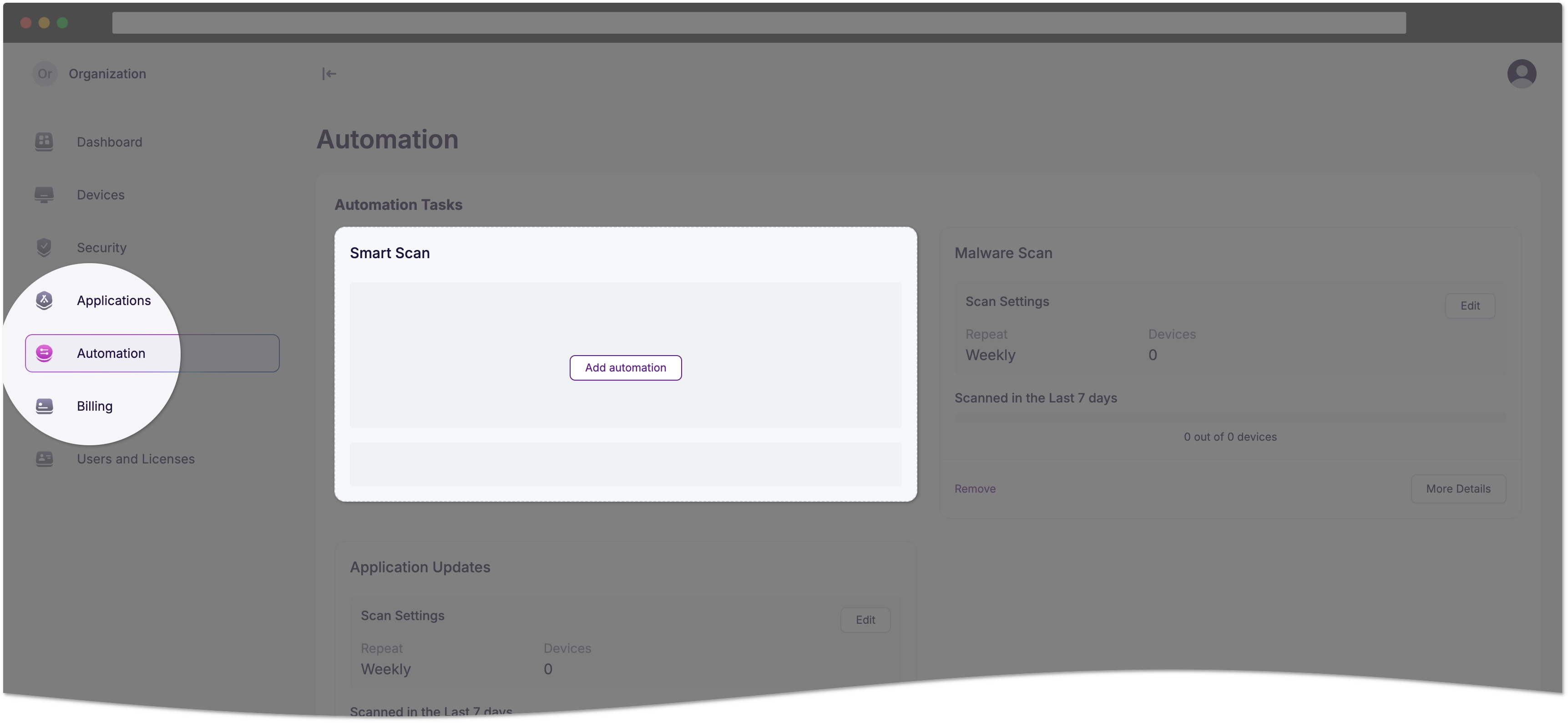The height and width of the screenshot is (723, 1568).
Task: Click the Application Updates card title
Action: 420,567
